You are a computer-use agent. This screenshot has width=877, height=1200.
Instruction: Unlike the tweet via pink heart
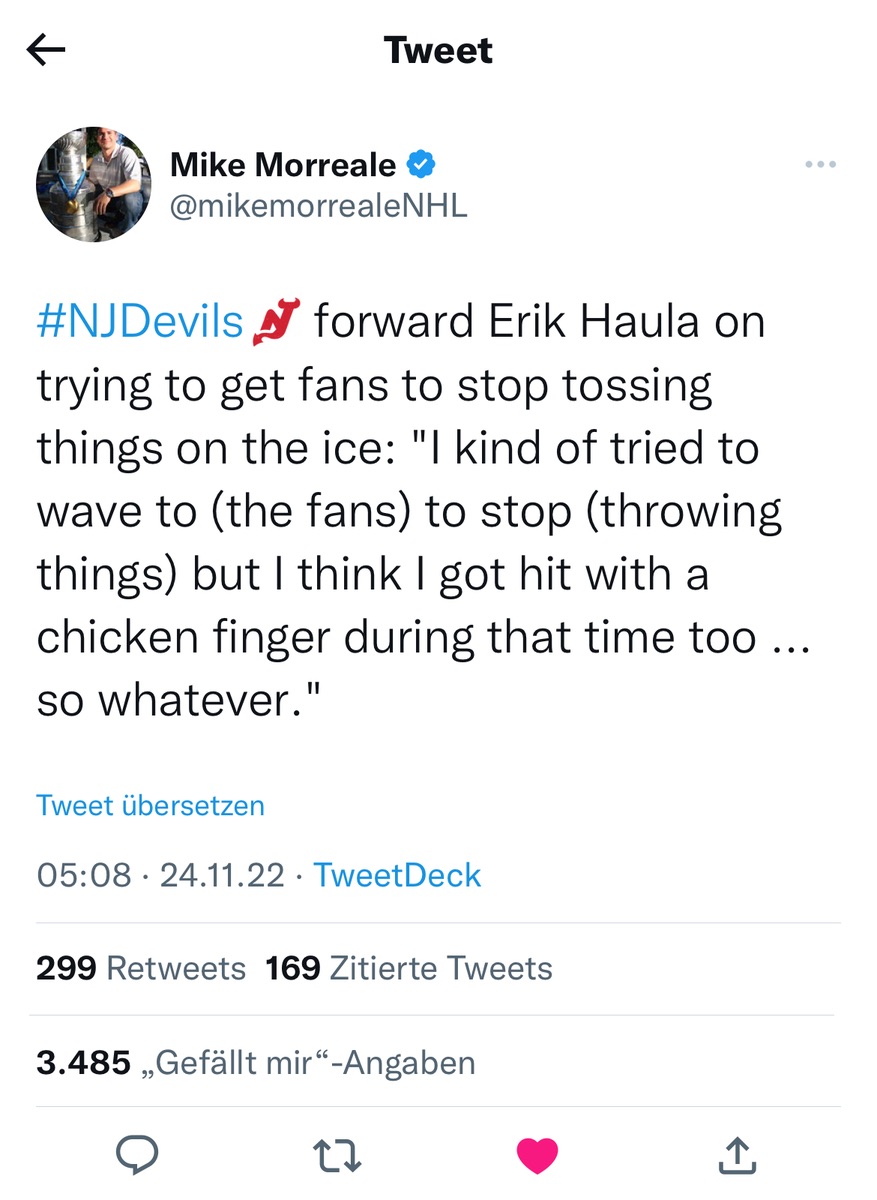[537, 1156]
